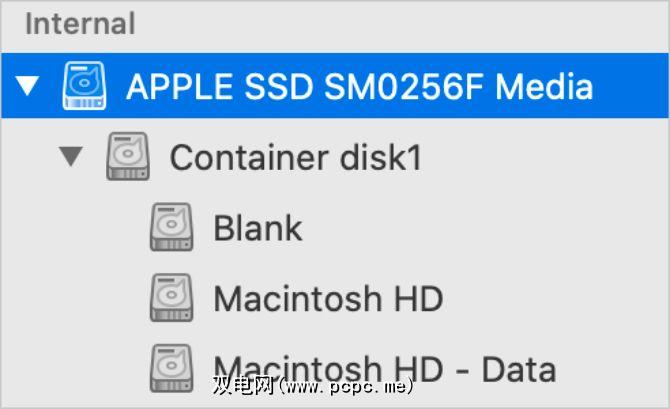Click highlighted area right of APPLE SSD label
Image resolution: width=670 pixels, height=409 pixels.
(630, 87)
